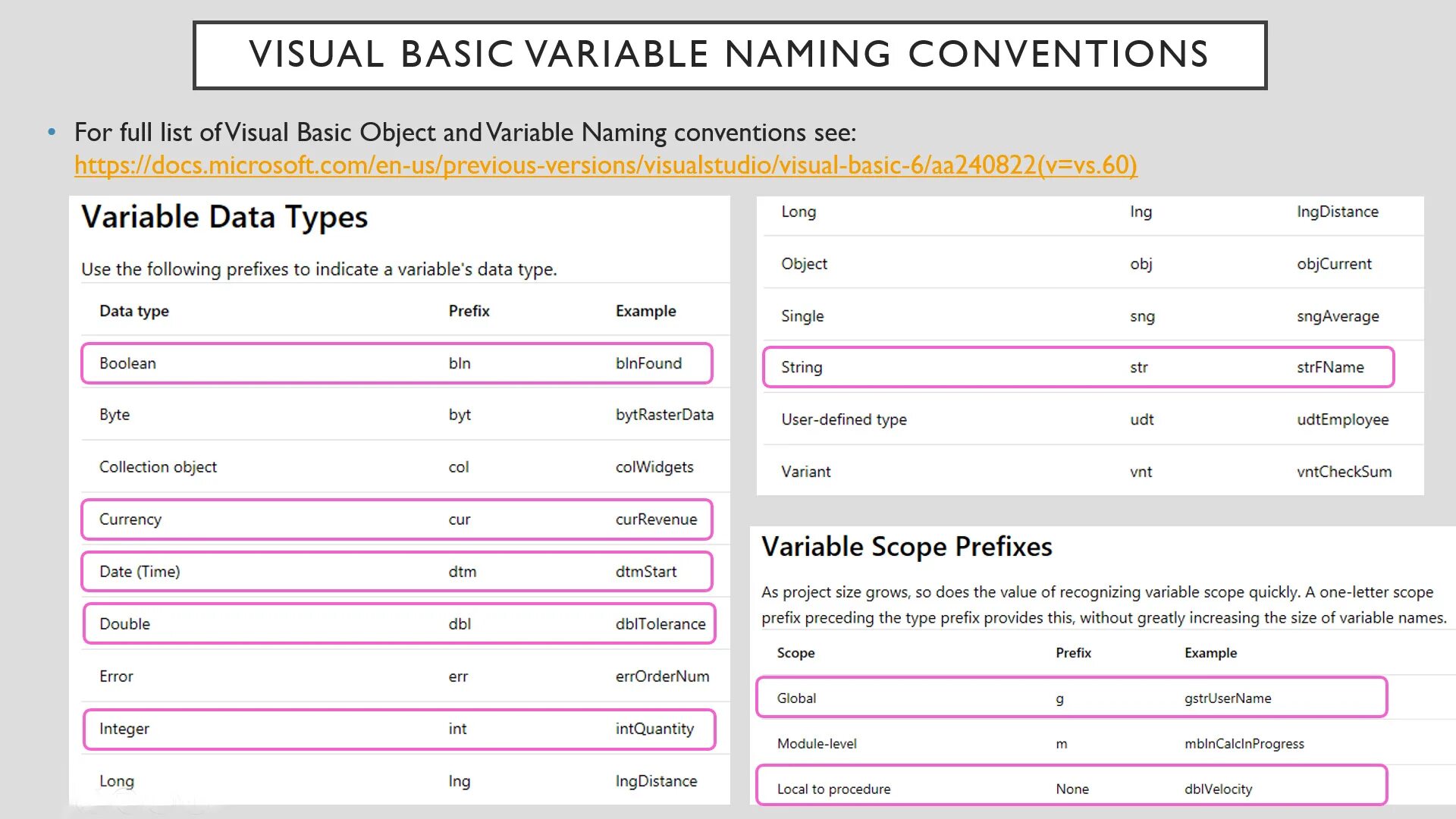
Task: Select the 'User-defined type' cell
Action: pos(844,419)
